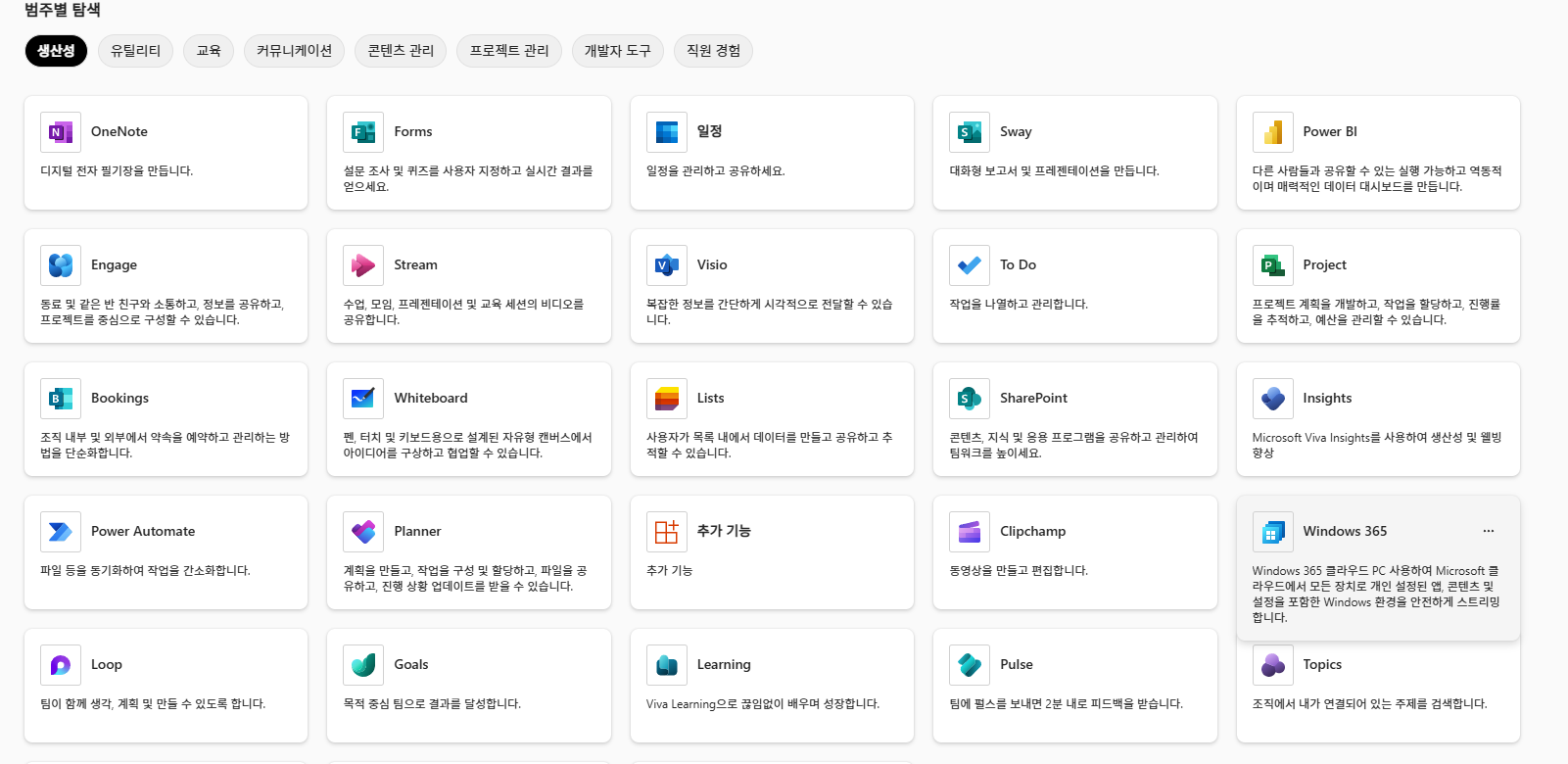The width and height of the screenshot is (1568, 764).
Task: Click the 범주별 탐색 heading
Action: pos(63,10)
